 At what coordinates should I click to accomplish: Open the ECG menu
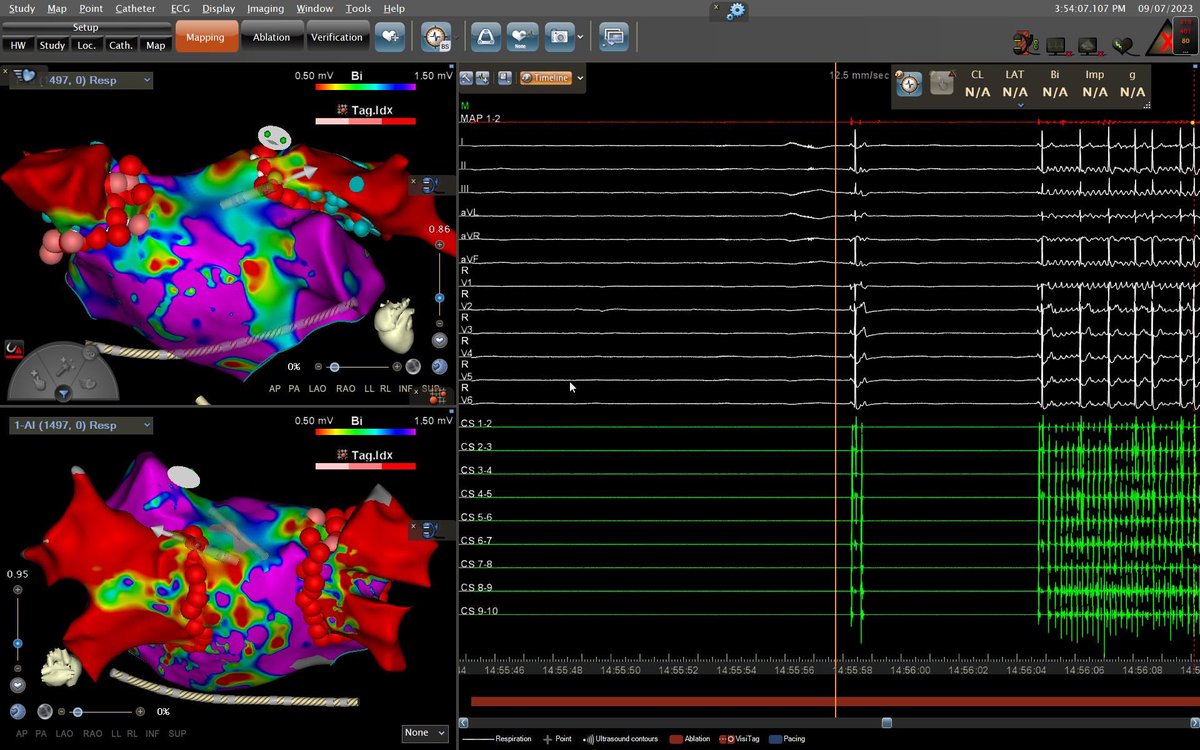180,8
